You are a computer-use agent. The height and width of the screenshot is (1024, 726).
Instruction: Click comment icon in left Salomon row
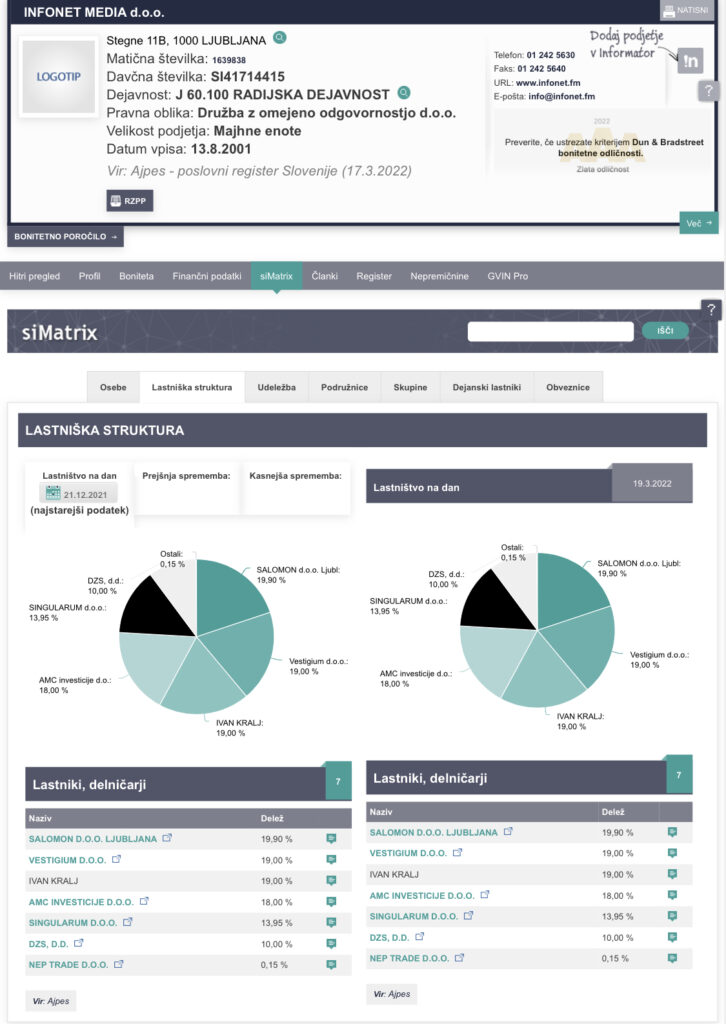[x=331, y=839]
